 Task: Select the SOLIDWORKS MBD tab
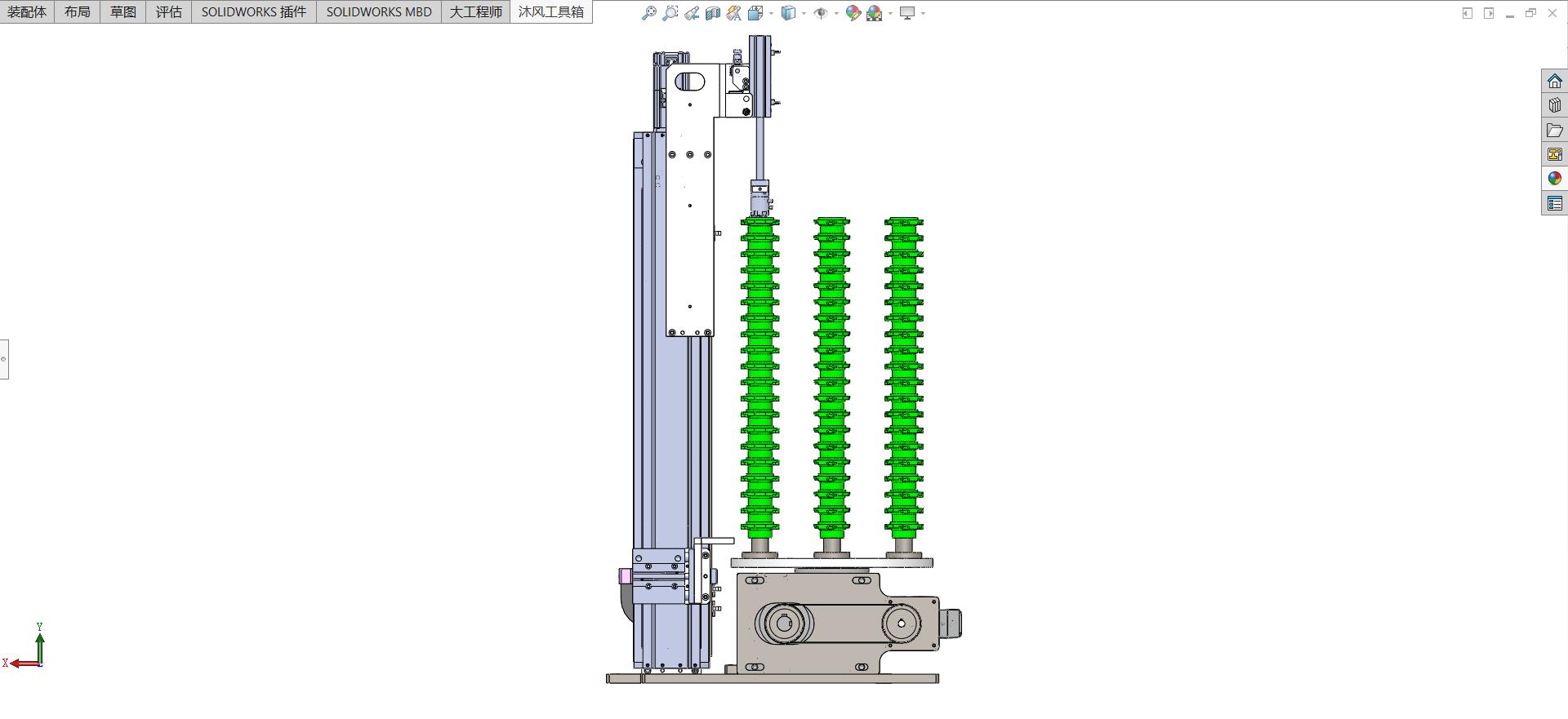point(379,11)
